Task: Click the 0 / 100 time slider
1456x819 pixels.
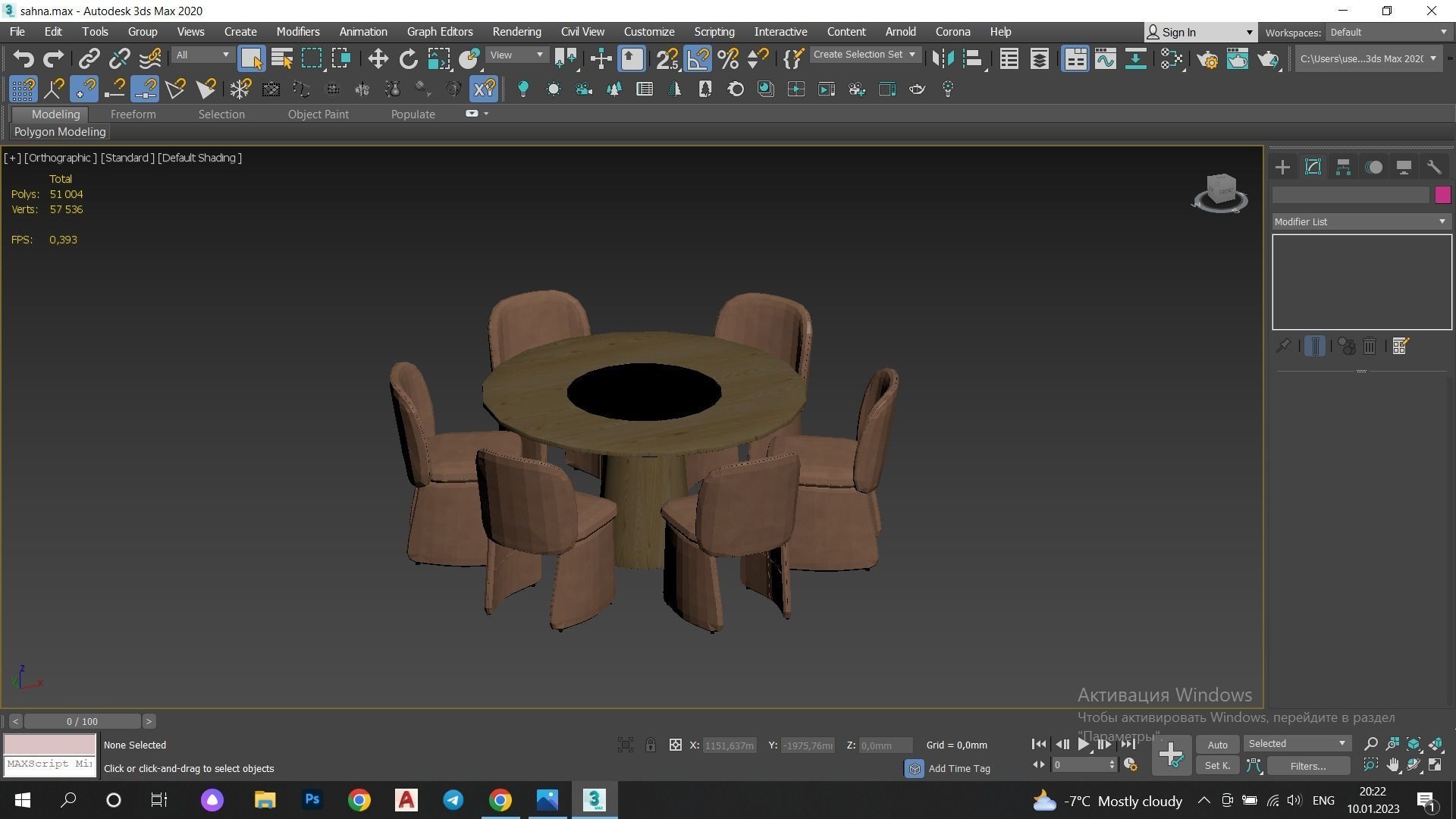Action: [x=82, y=721]
